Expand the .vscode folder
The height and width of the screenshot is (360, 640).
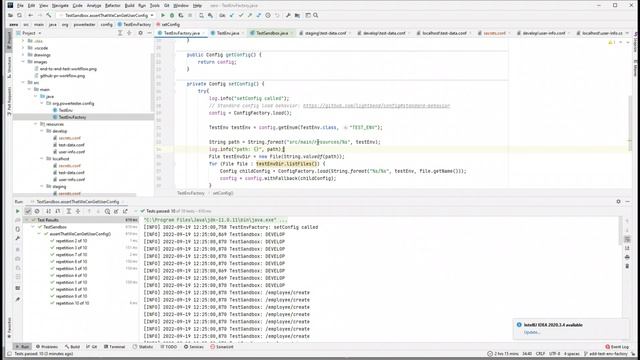23,48
